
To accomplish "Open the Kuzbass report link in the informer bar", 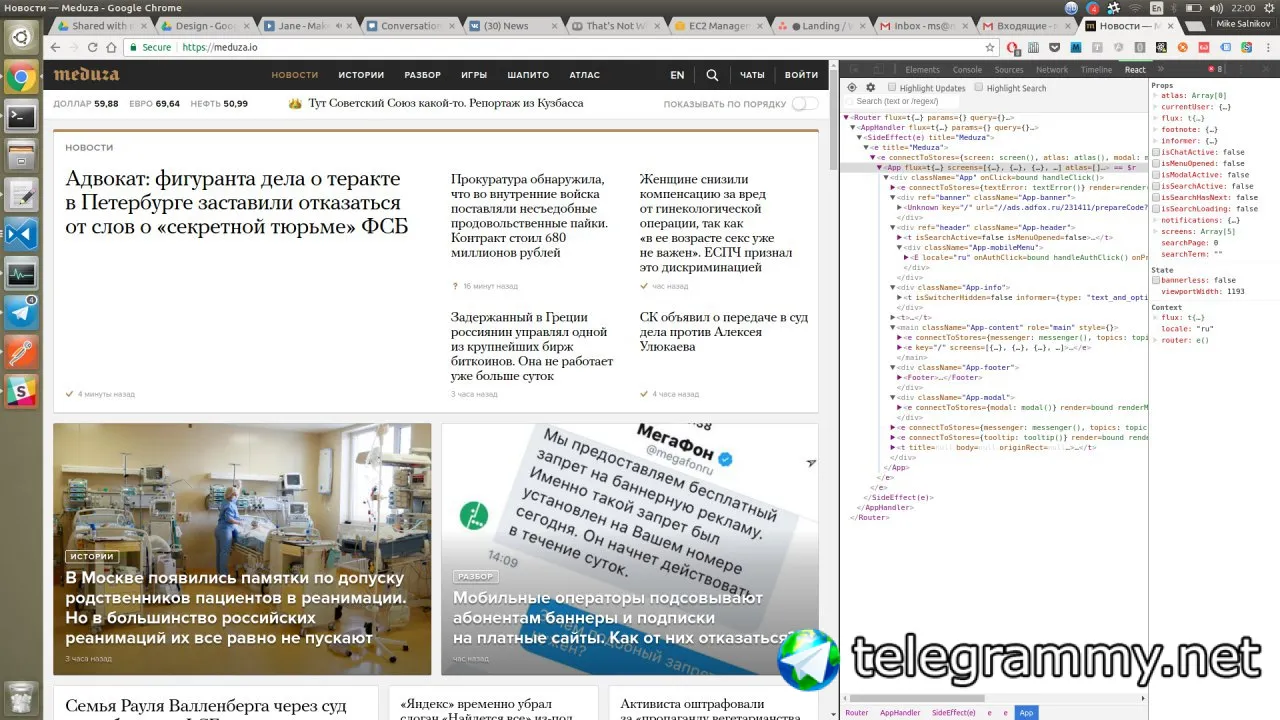I will (446, 104).
